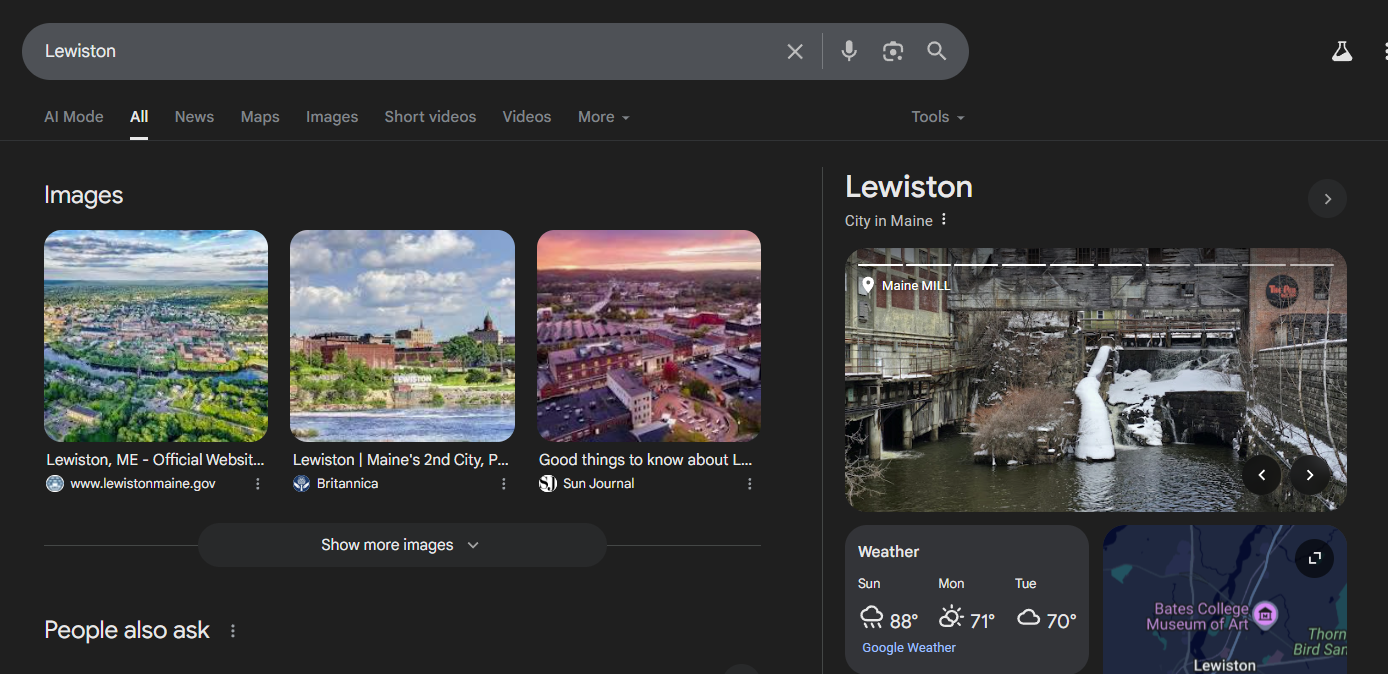Expand Show more images
The height and width of the screenshot is (674, 1388).
pyautogui.click(x=401, y=545)
